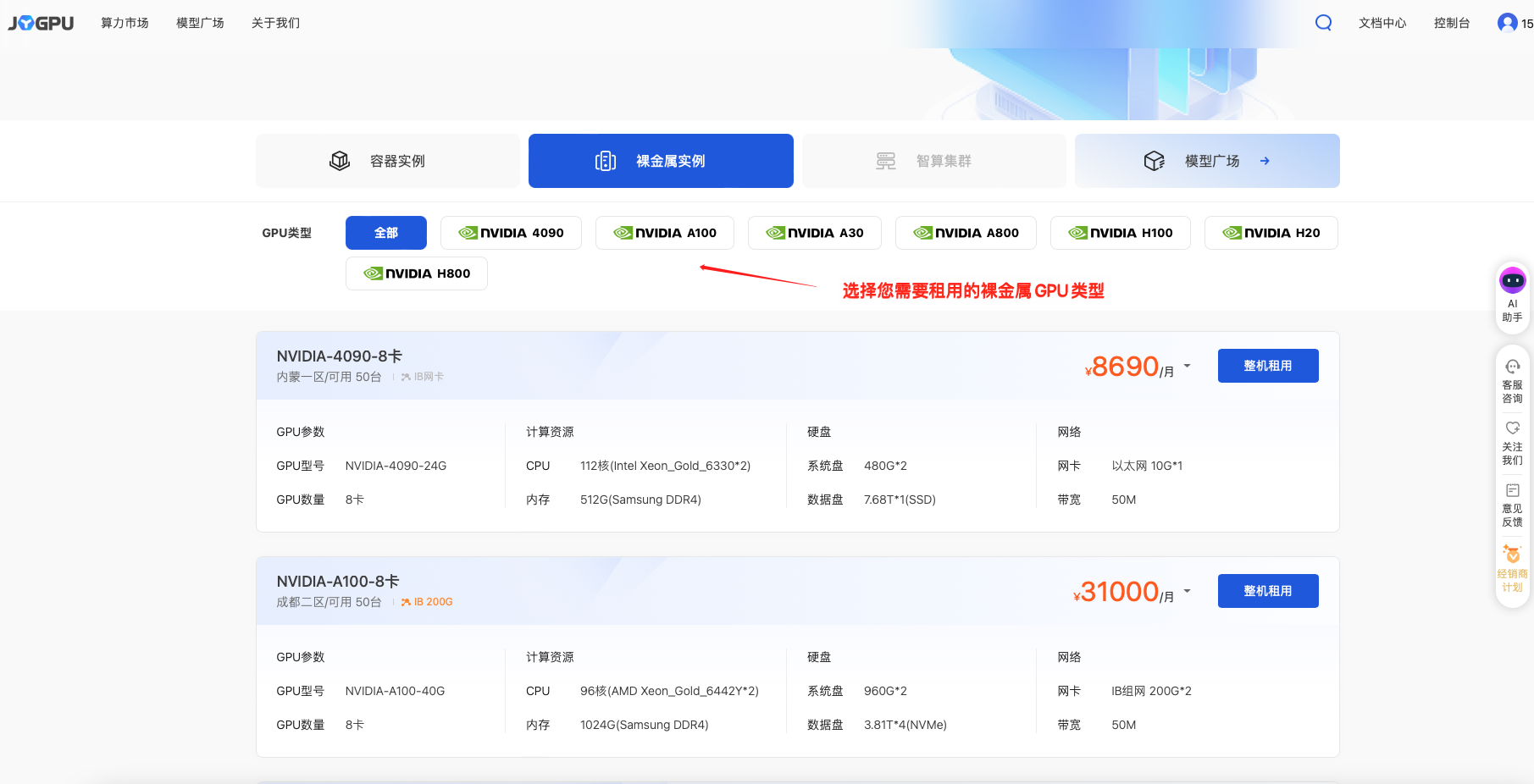Image resolution: width=1534 pixels, height=784 pixels.
Task: Click the IB 200G tag
Action: pyautogui.click(x=427, y=602)
